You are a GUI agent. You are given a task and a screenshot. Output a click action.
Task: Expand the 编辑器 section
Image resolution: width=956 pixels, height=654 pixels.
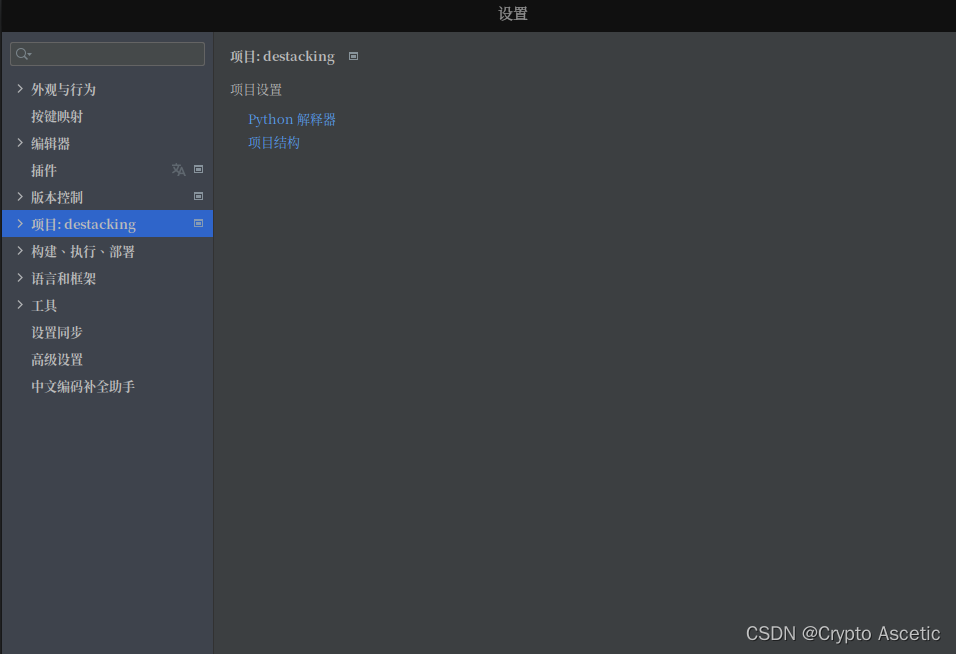tap(20, 142)
